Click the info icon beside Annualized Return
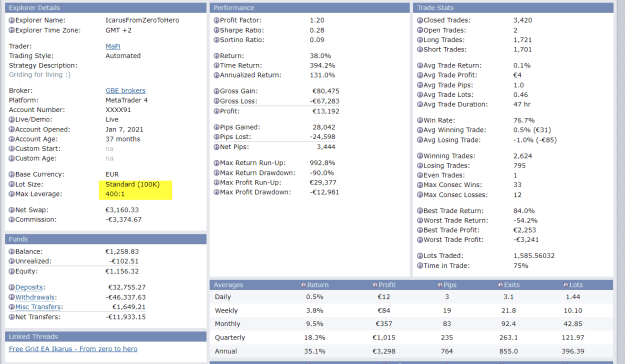The image size is (625, 364). pyautogui.click(x=216, y=75)
